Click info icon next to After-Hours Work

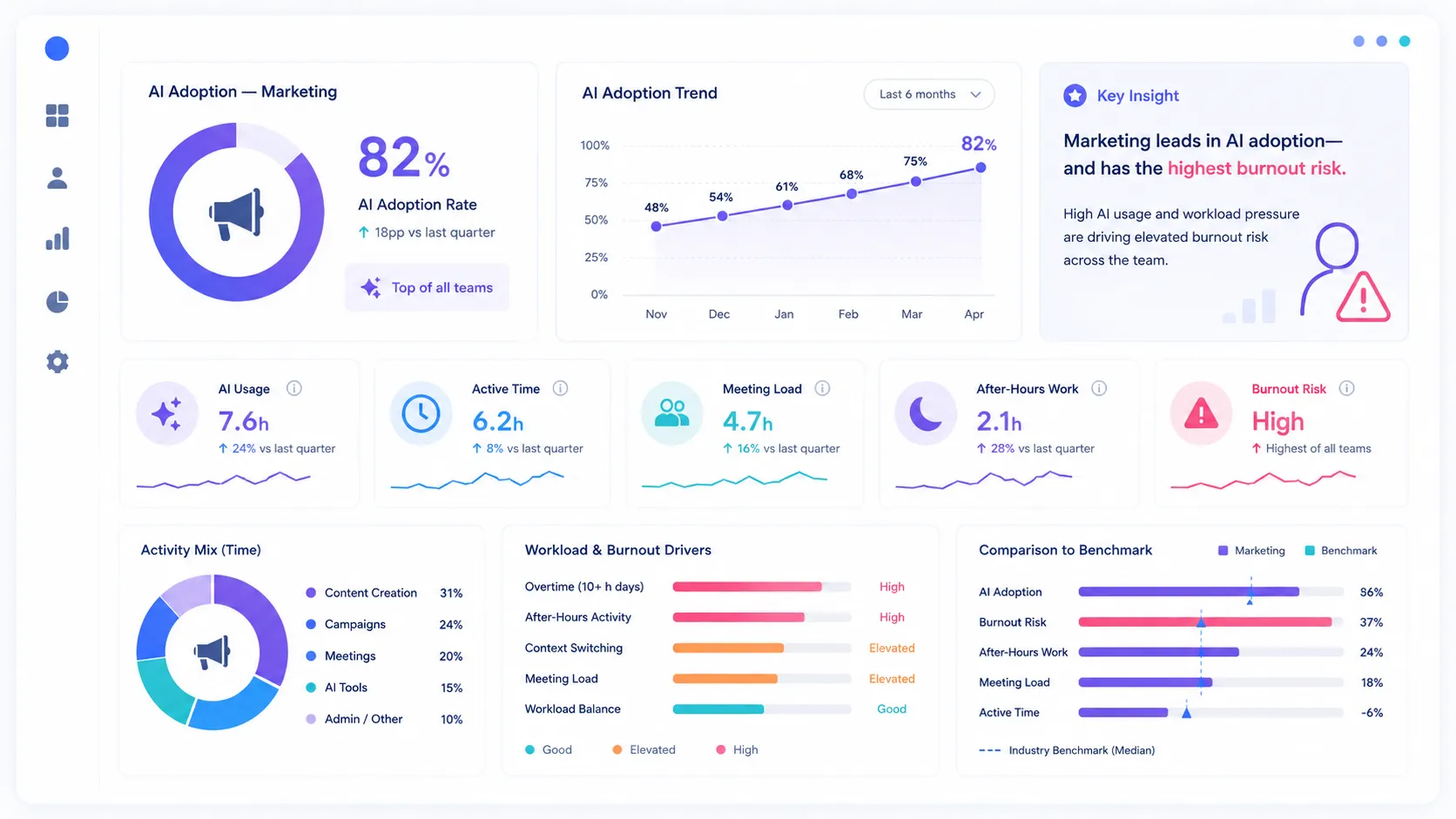(1099, 388)
